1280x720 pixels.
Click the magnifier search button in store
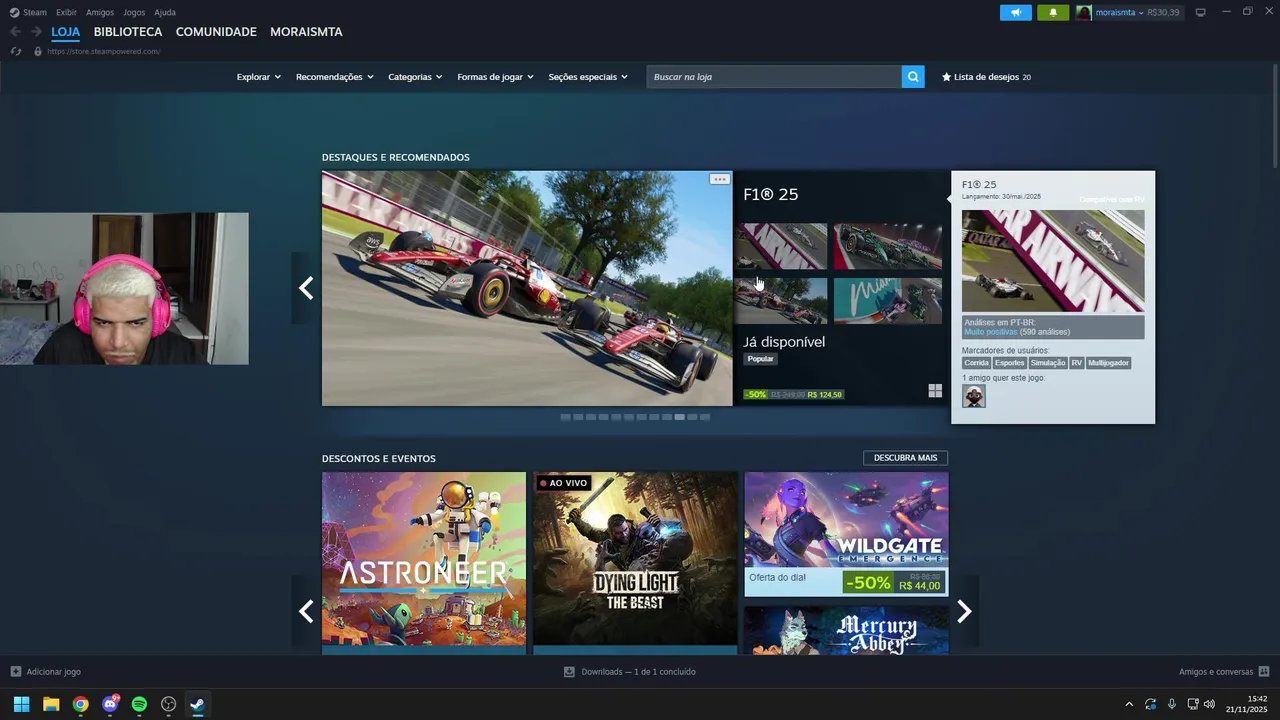pos(913,77)
